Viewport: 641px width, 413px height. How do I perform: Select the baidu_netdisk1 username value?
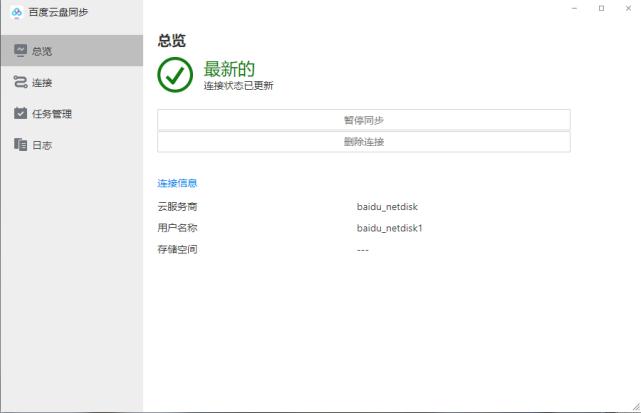tap(390, 228)
